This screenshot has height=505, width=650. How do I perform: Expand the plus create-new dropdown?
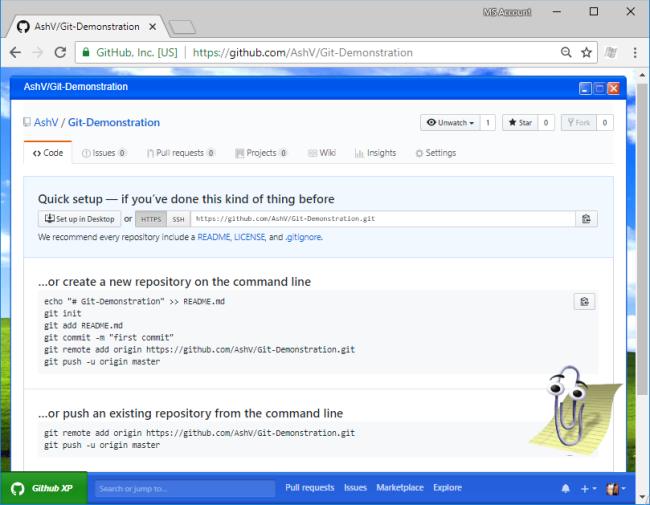(x=589, y=488)
